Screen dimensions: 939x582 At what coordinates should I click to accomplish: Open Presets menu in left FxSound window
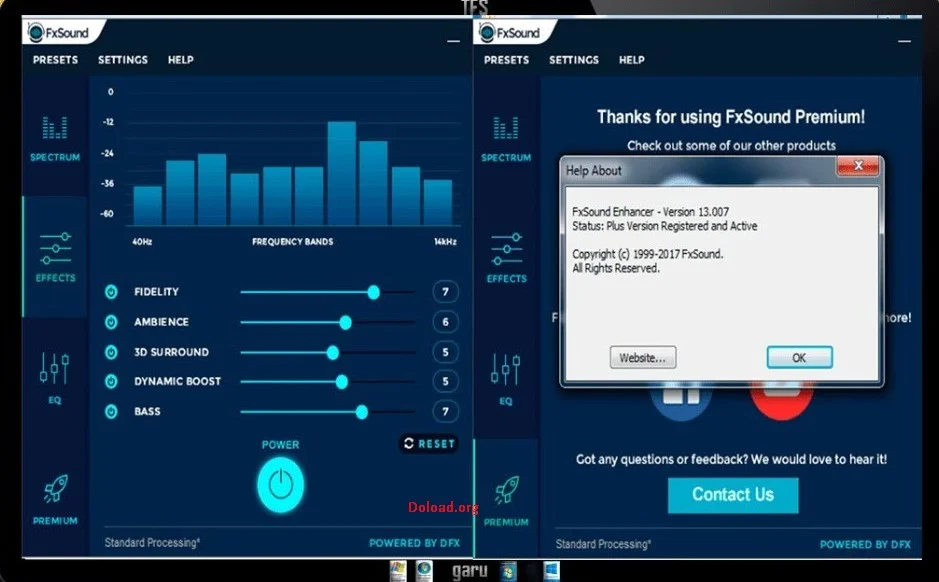[x=55, y=60]
